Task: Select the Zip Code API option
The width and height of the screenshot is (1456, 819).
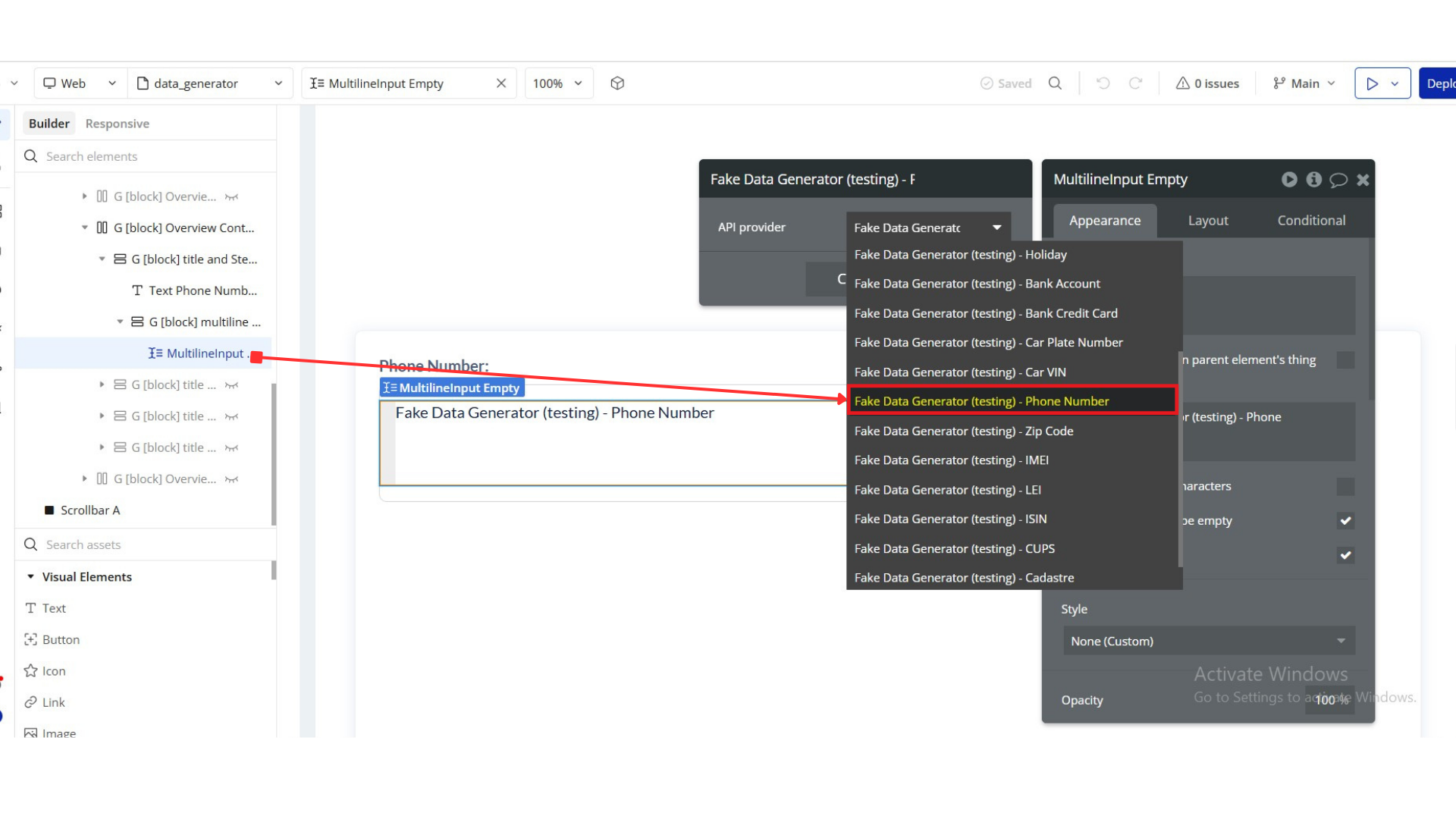Action: (x=963, y=431)
